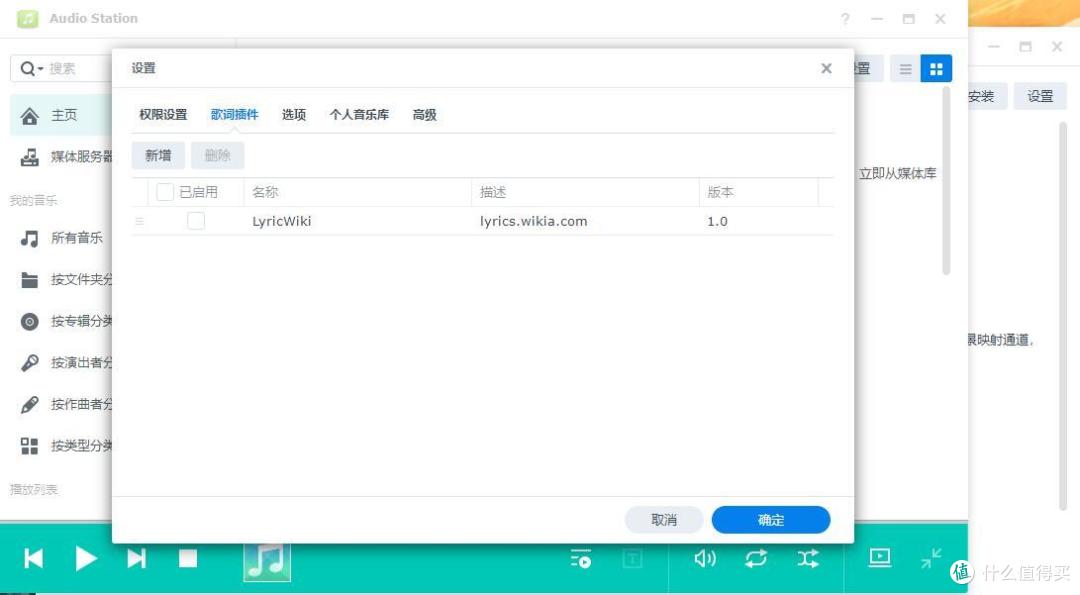This screenshot has width=1080, height=595.
Task: Open the Media Server (媒体服务器) sidebar entry
Action: pyautogui.click(x=62, y=157)
